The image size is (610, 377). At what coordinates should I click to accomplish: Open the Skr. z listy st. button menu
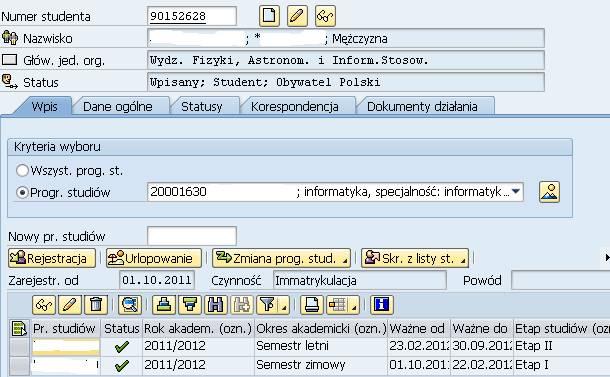click(x=463, y=261)
